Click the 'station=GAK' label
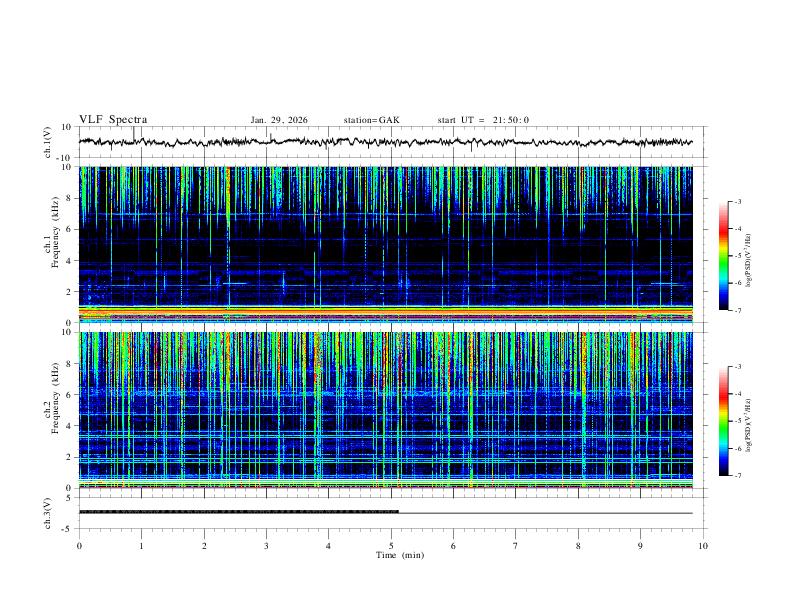The width and height of the screenshot is (792, 612). coord(372,120)
